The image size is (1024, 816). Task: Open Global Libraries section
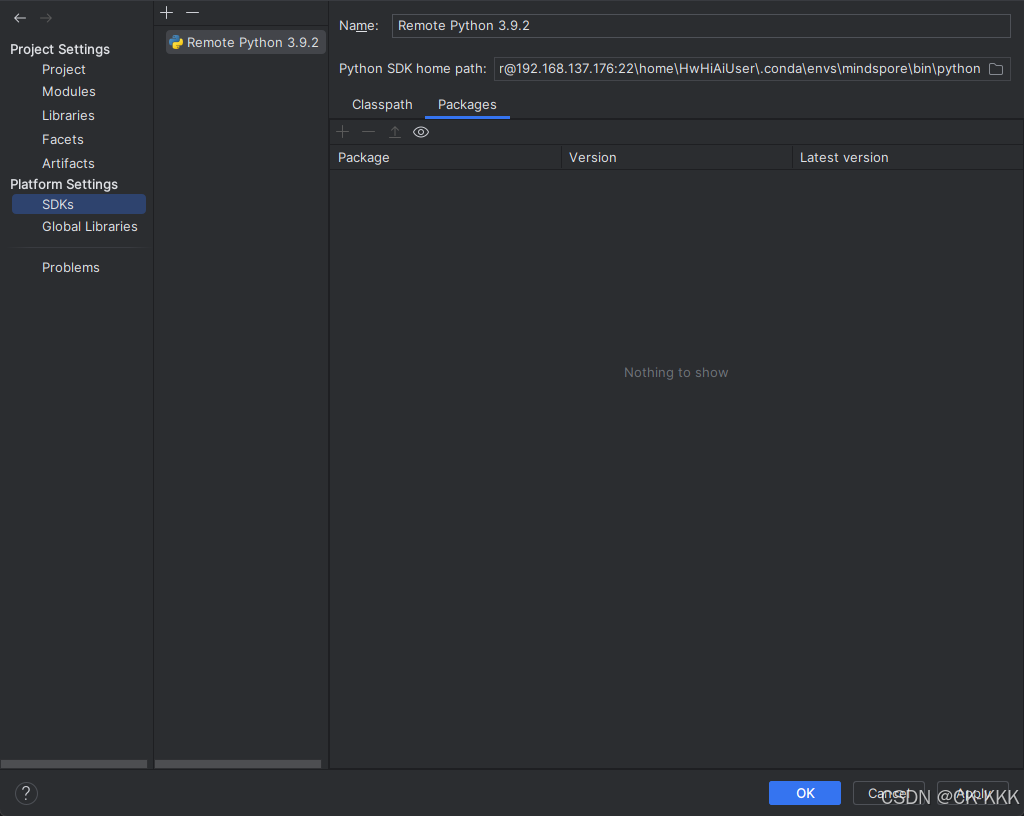click(89, 227)
